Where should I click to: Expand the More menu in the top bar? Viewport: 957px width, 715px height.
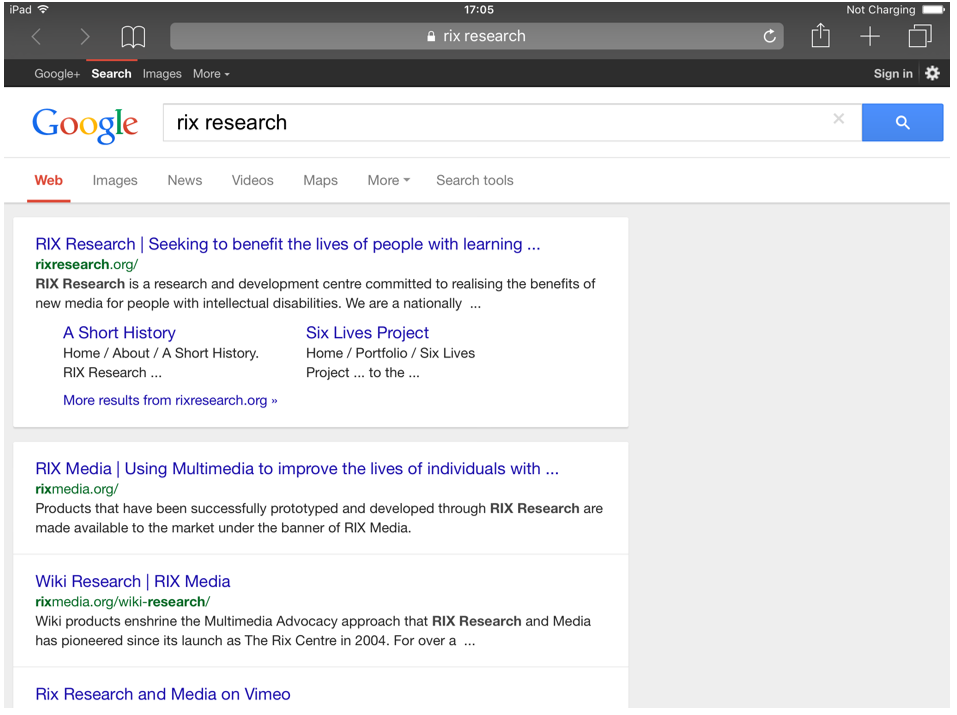tap(211, 74)
